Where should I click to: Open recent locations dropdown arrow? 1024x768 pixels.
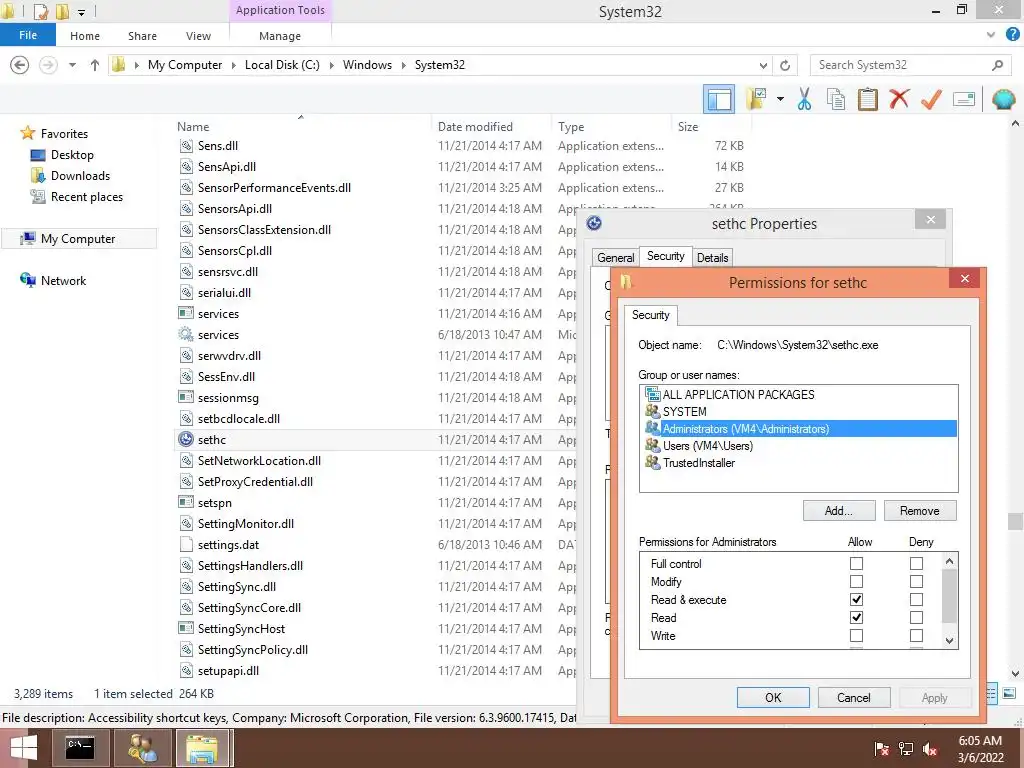click(x=72, y=65)
